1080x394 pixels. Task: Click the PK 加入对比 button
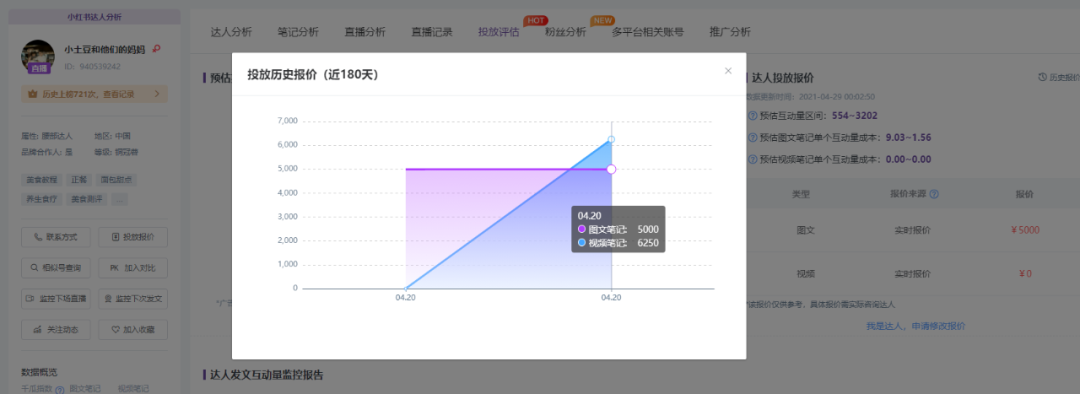(x=133, y=268)
